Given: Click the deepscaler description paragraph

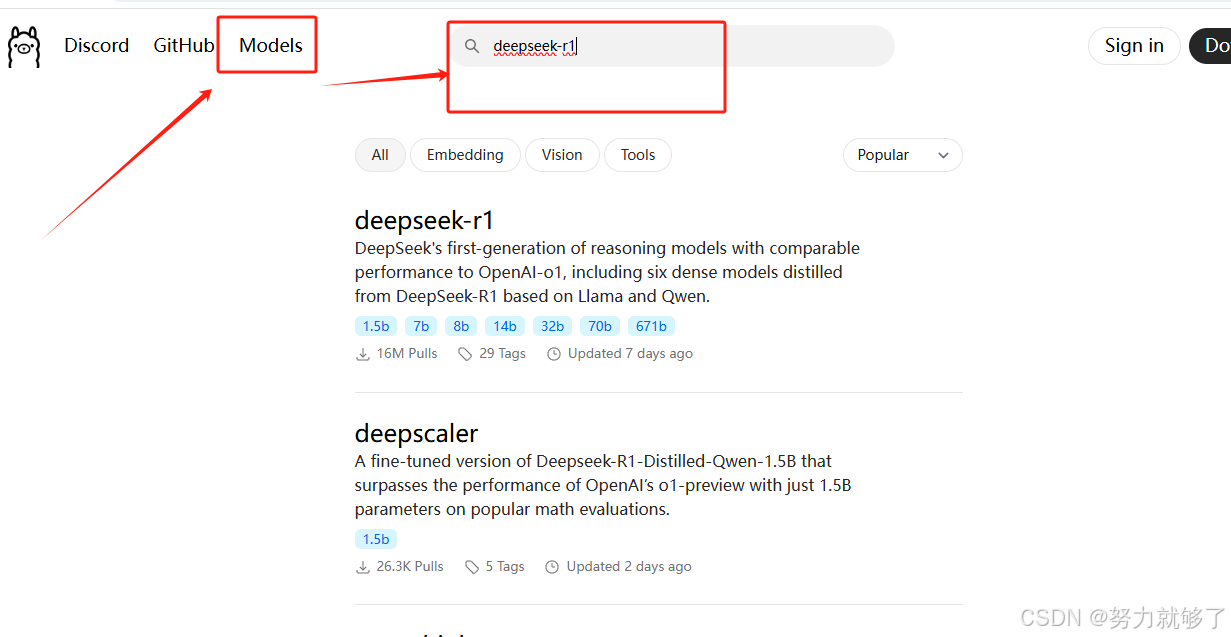Looking at the screenshot, I should point(603,485).
